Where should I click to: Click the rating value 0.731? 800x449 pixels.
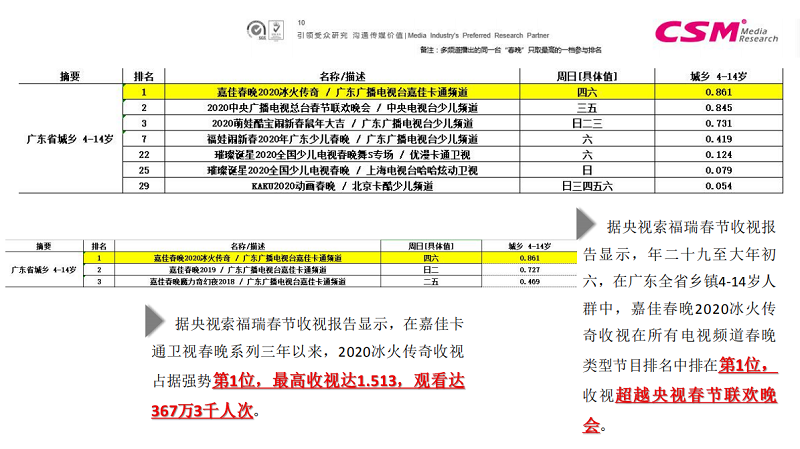(718, 123)
